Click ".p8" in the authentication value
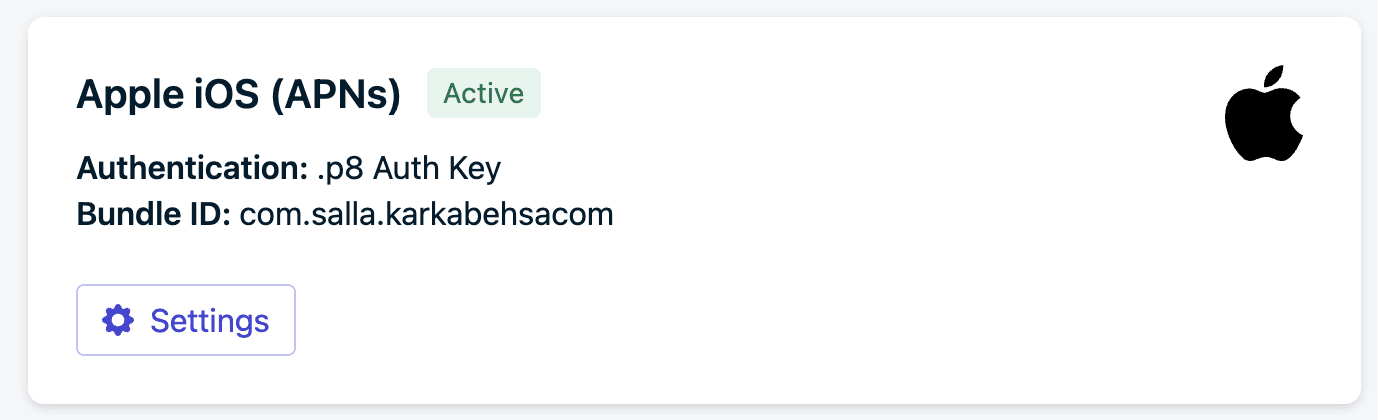Image resolution: width=1378 pixels, height=420 pixels. (338, 169)
